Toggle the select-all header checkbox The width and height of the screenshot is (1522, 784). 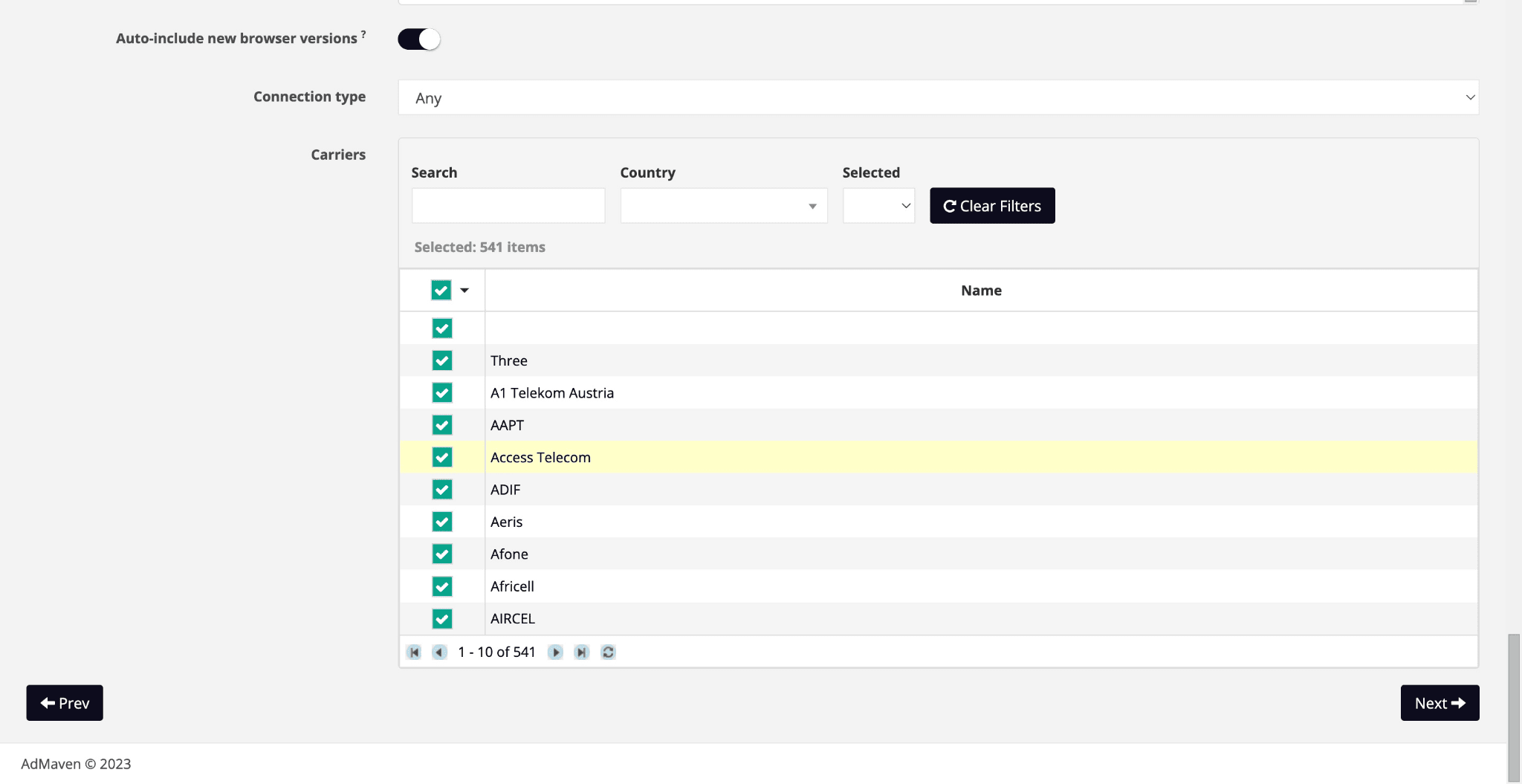click(x=441, y=290)
